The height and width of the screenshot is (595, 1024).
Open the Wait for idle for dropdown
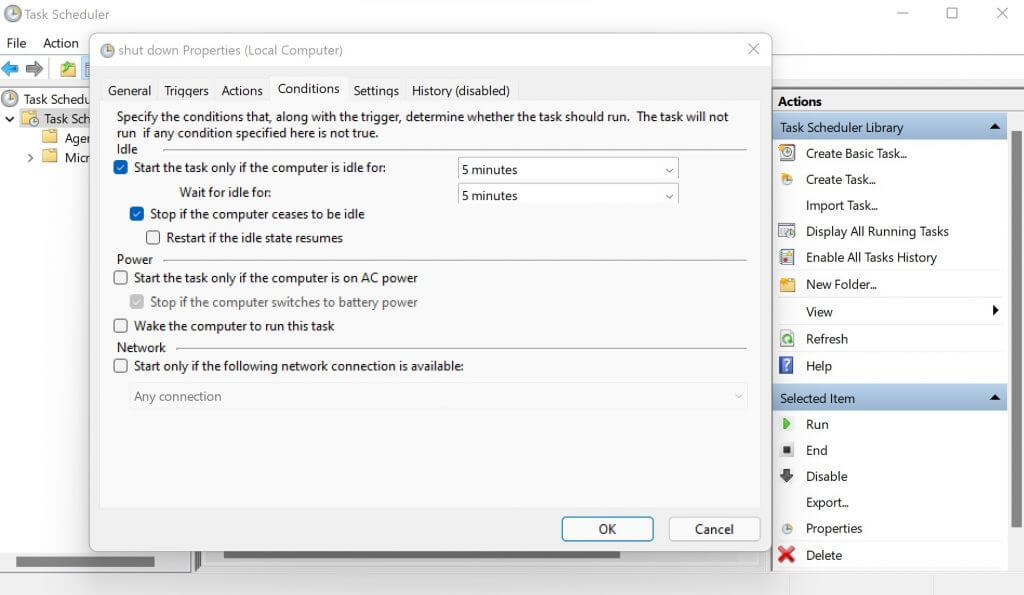tap(568, 194)
